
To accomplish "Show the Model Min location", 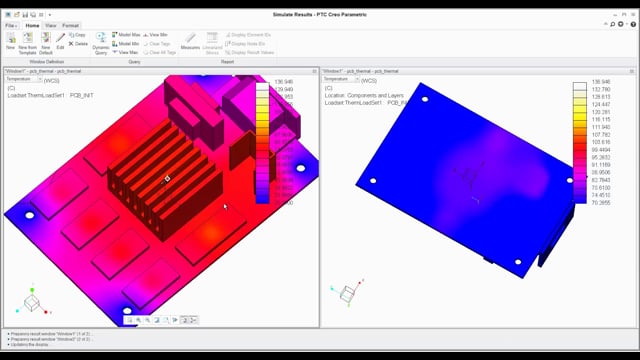I will 126,44.
